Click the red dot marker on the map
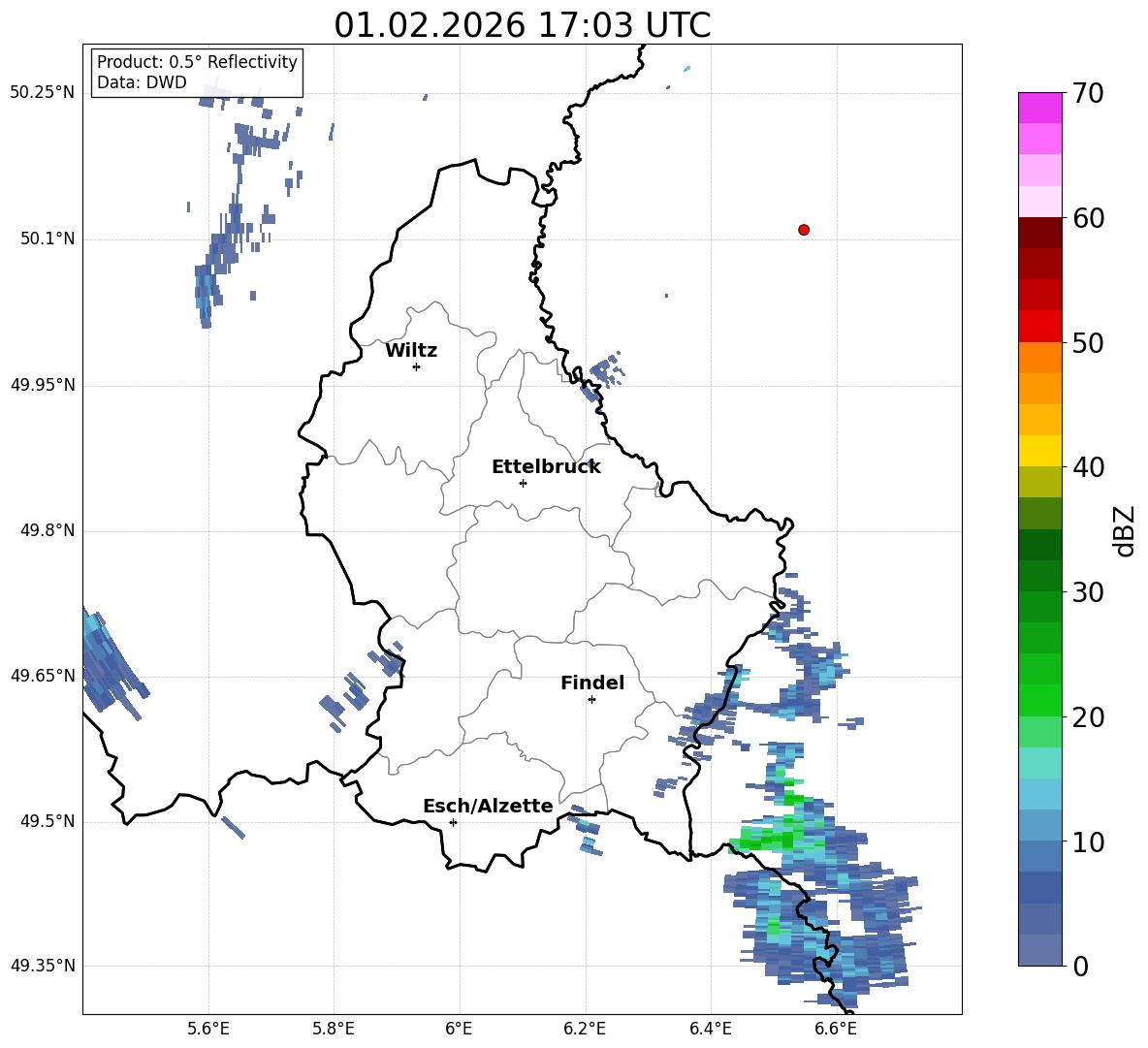Image resolution: width=1148 pixels, height=1048 pixels. point(804,230)
